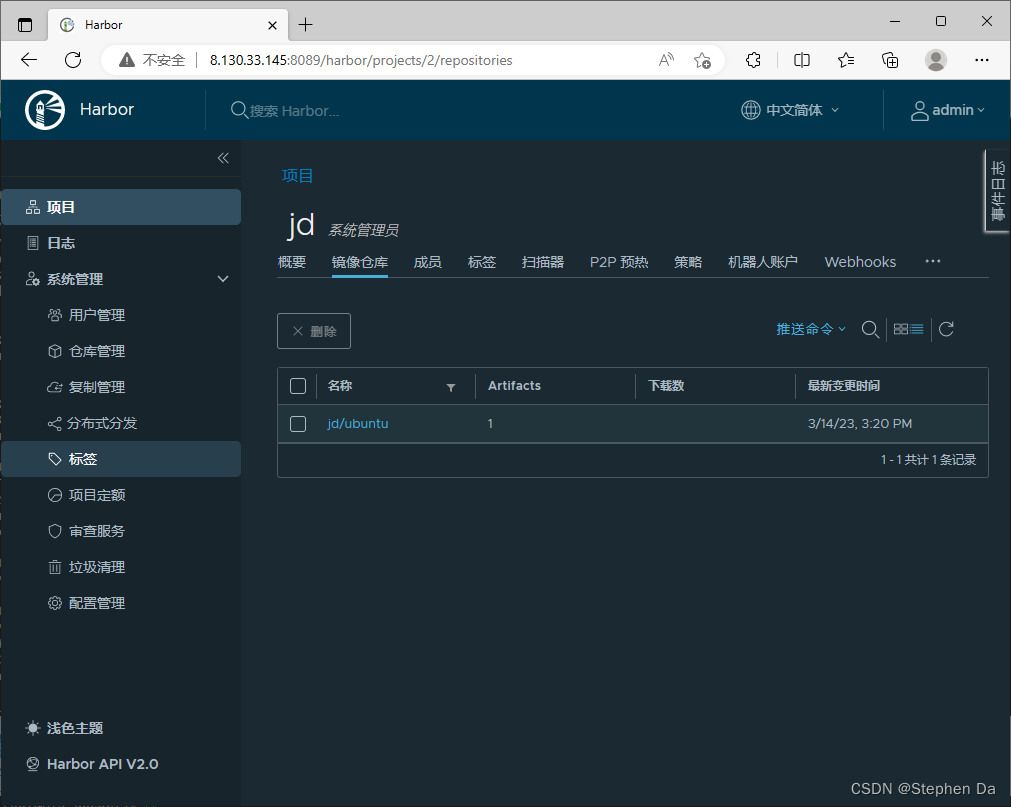Collapse the sidebar with the double-chevron
Viewport: 1011px width, 807px height.
(222, 158)
